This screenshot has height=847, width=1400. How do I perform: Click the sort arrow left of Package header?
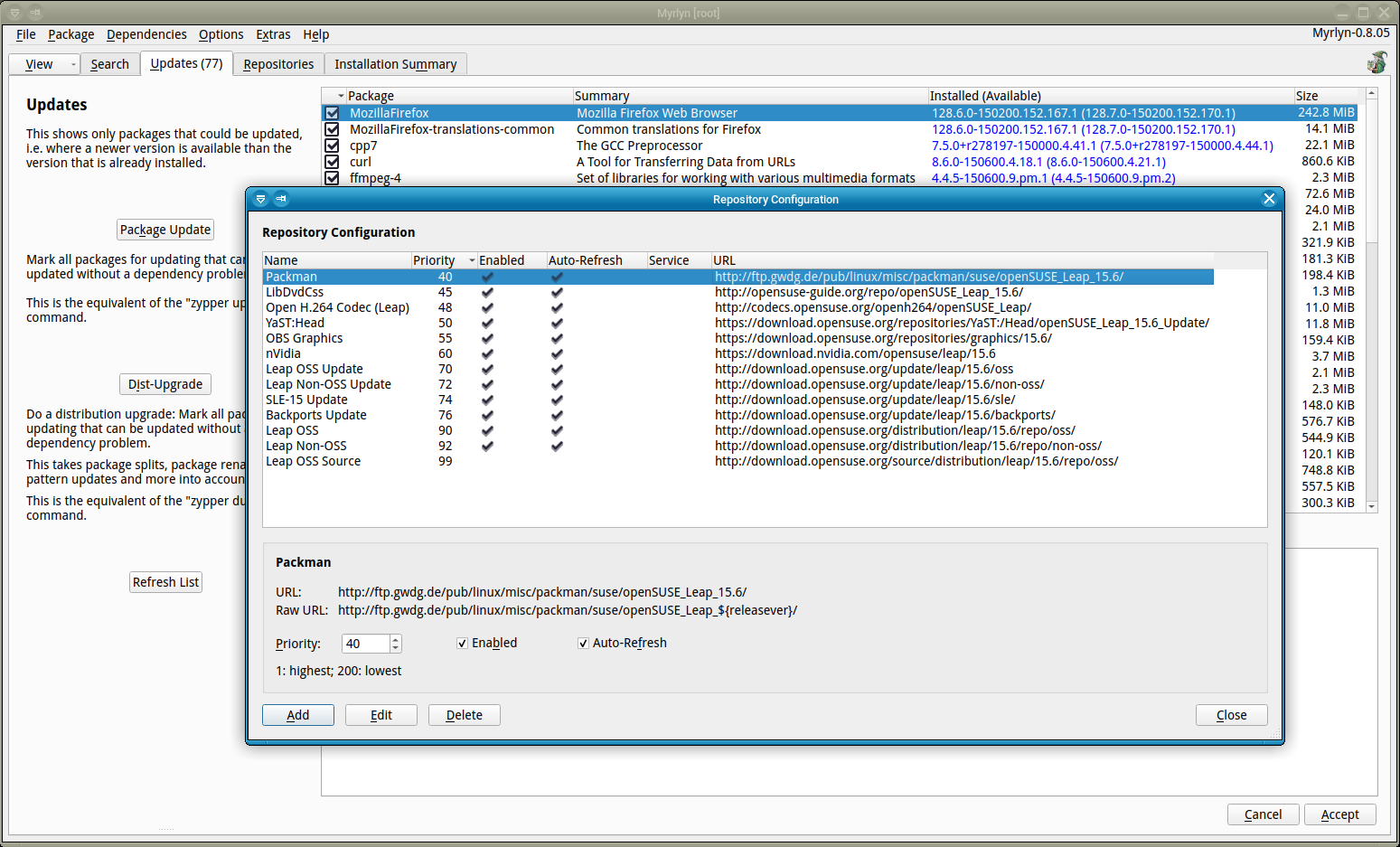[x=341, y=96]
